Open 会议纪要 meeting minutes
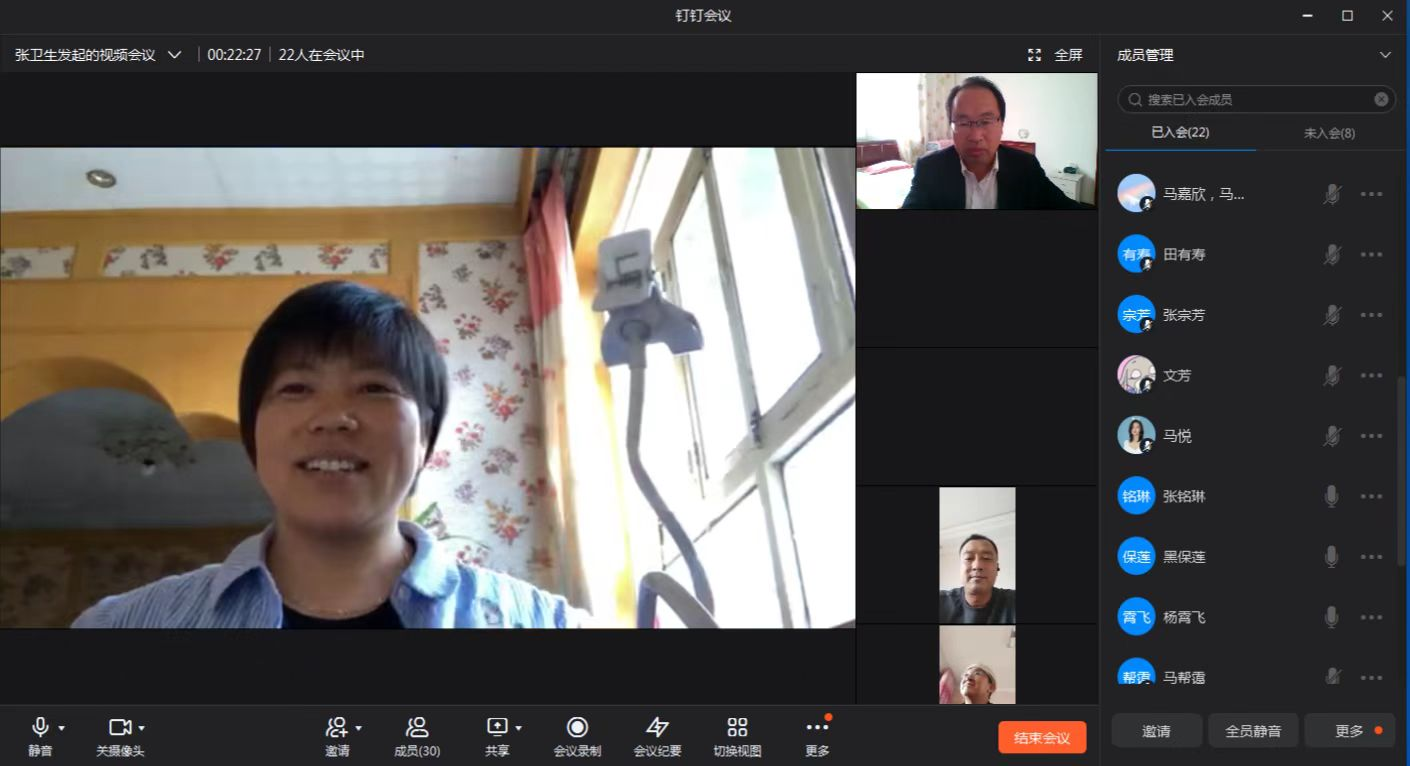Image resolution: width=1410 pixels, height=766 pixels. click(x=657, y=728)
